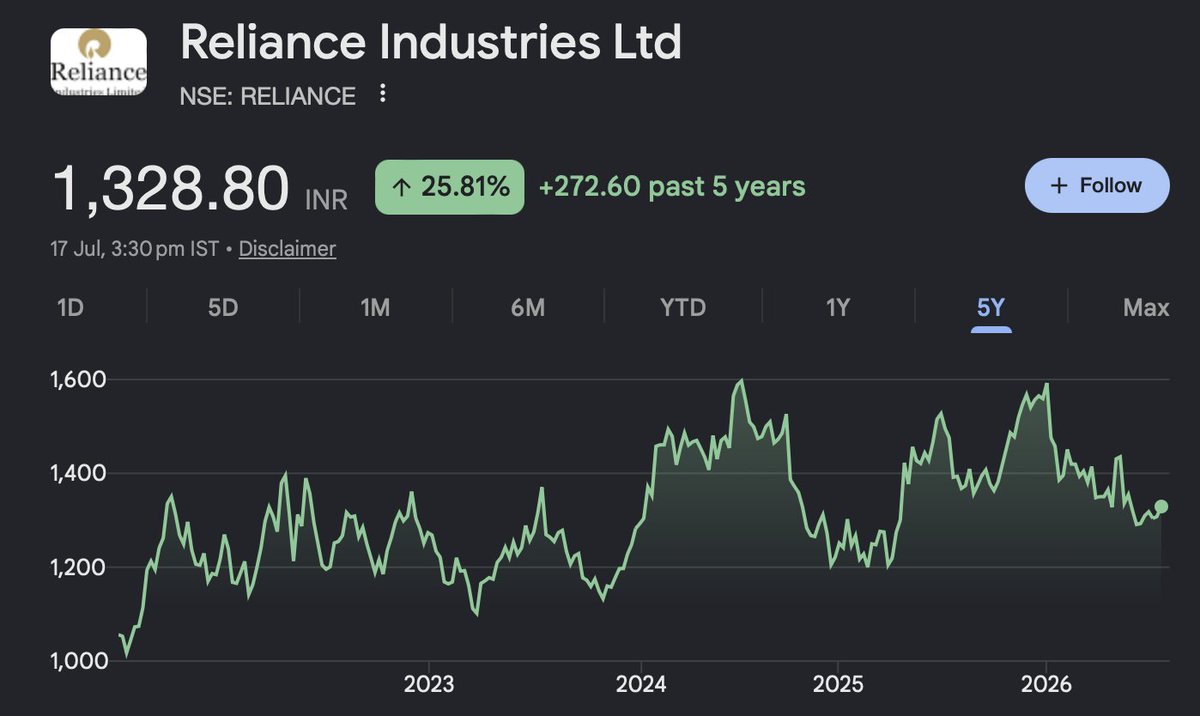Click the '+272.60 past 5 years' text
This screenshot has height=716, width=1200.
pos(672,186)
